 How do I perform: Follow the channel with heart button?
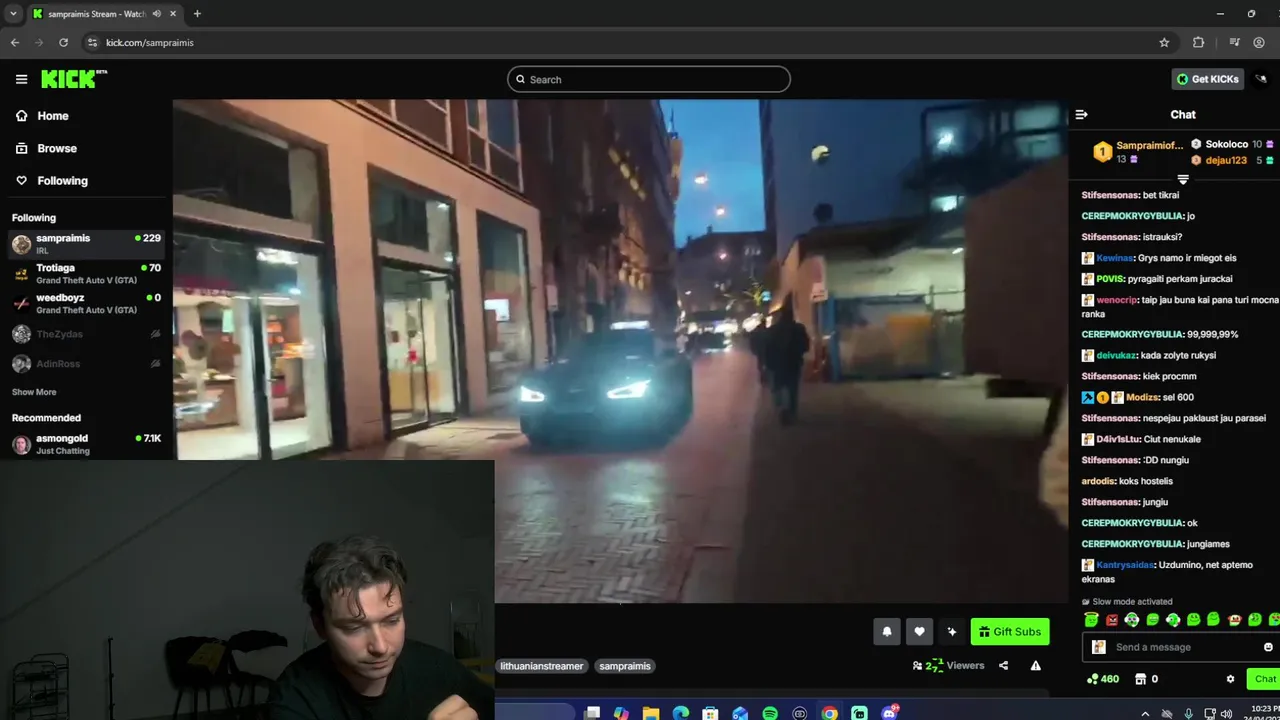click(x=919, y=631)
